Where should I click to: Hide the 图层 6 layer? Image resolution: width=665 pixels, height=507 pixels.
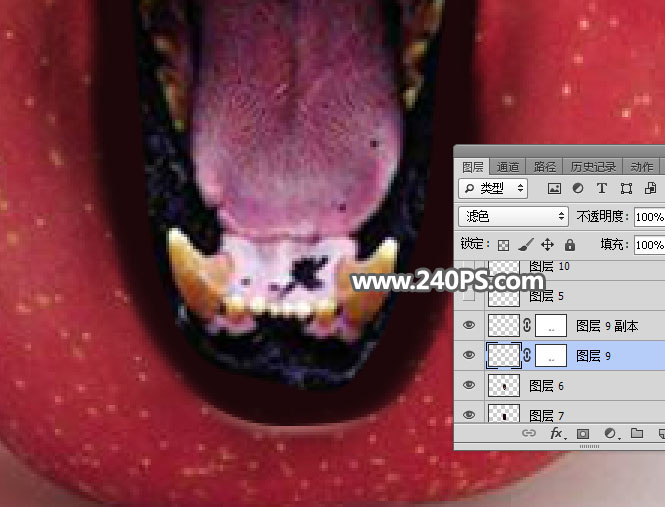tap(469, 385)
